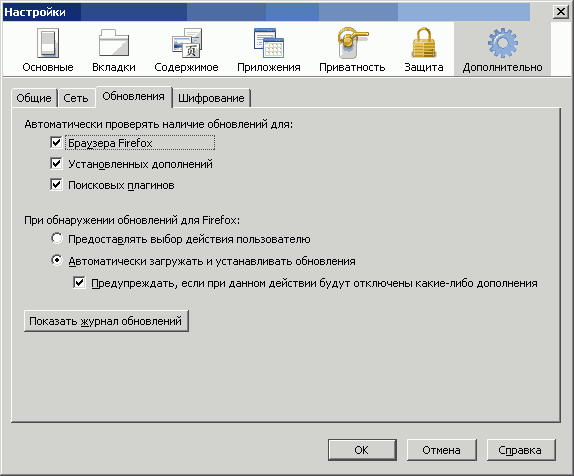Toggle Установленных дополнений checkbox
Image resolution: width=574 pixels, height=476 pixels.
(x=56, y=163)
